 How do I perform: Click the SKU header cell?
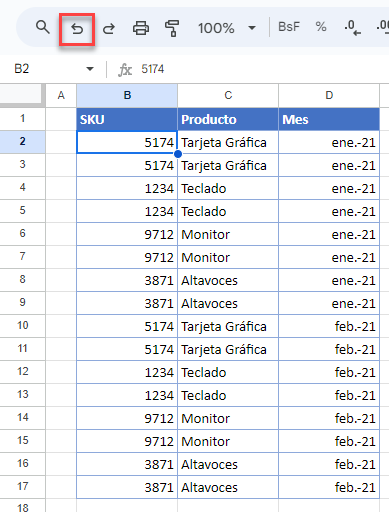coord(127,119)
